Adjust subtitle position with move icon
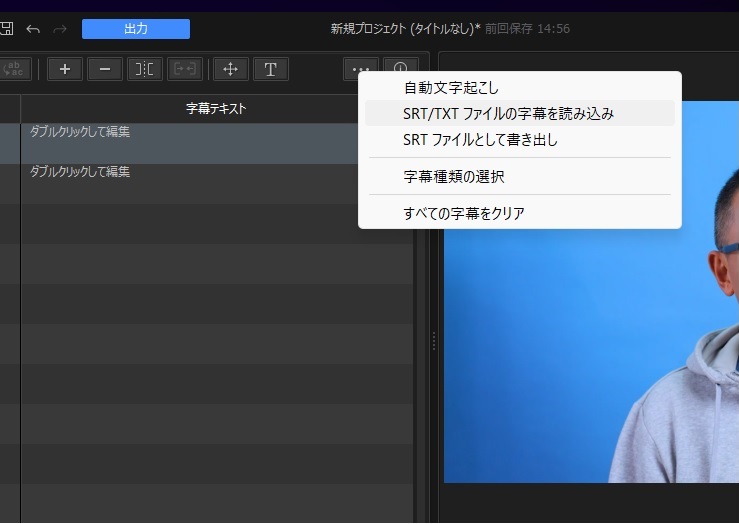This screenshot has height=524, width=739. 230,69
